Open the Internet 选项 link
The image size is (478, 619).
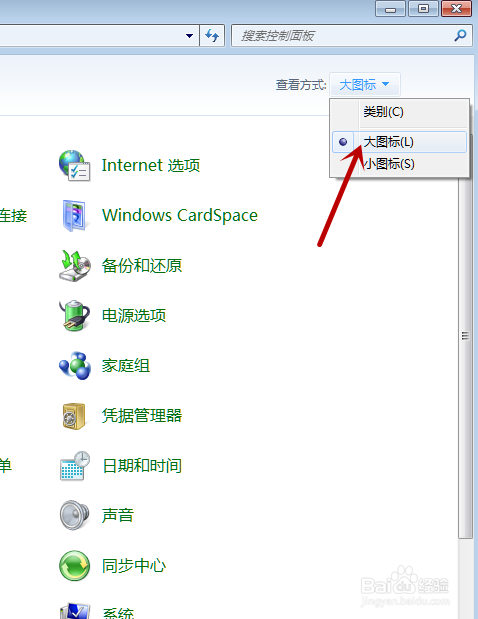tap(151, 165)
